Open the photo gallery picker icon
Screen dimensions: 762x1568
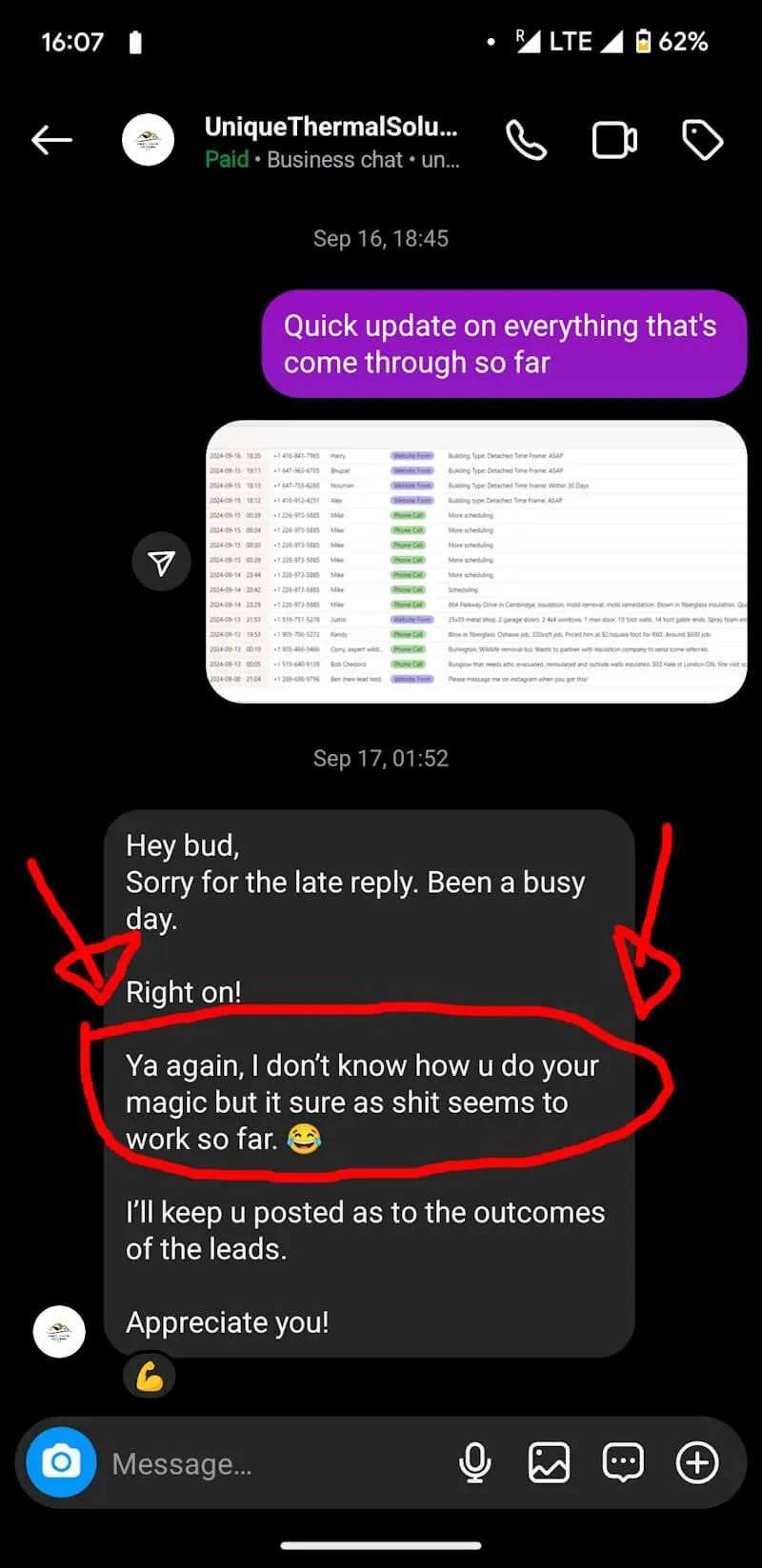click(x=550, y=1462)
